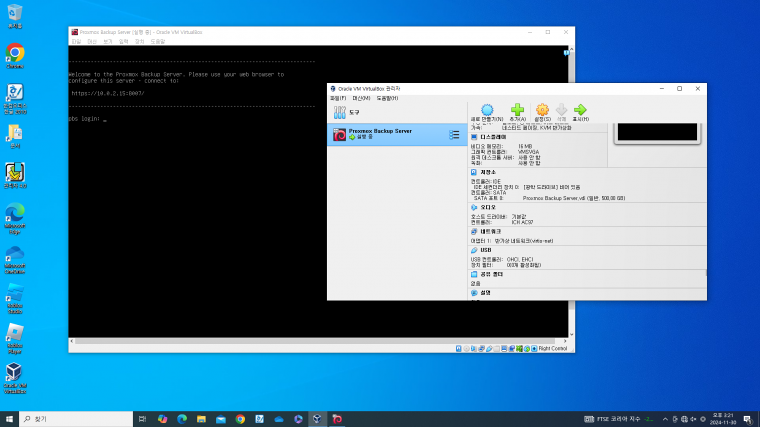Screen dimensions: 760x427
Task: Open VM Settings via the orange gear icon
Action: click(542, 110)
